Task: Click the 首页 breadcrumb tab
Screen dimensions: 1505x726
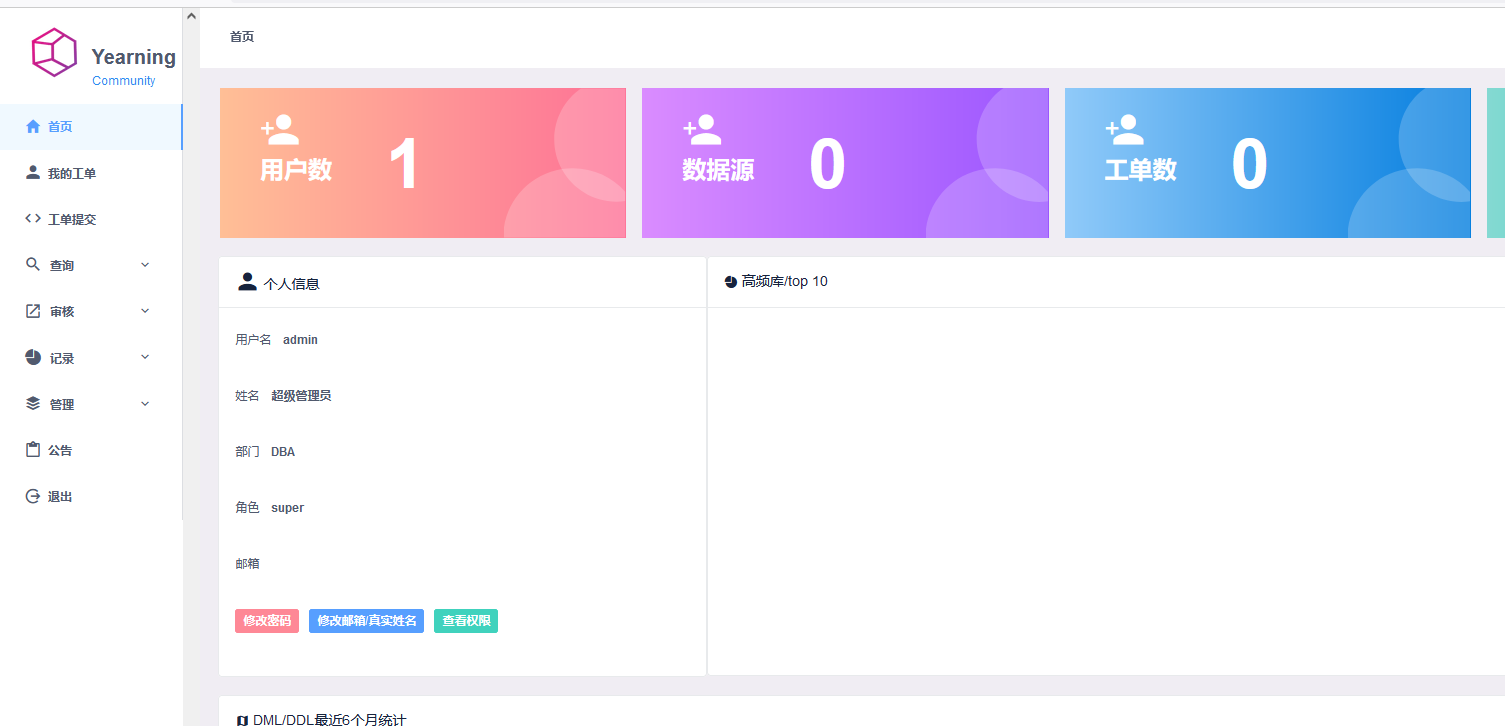Action: coord(242,37)
